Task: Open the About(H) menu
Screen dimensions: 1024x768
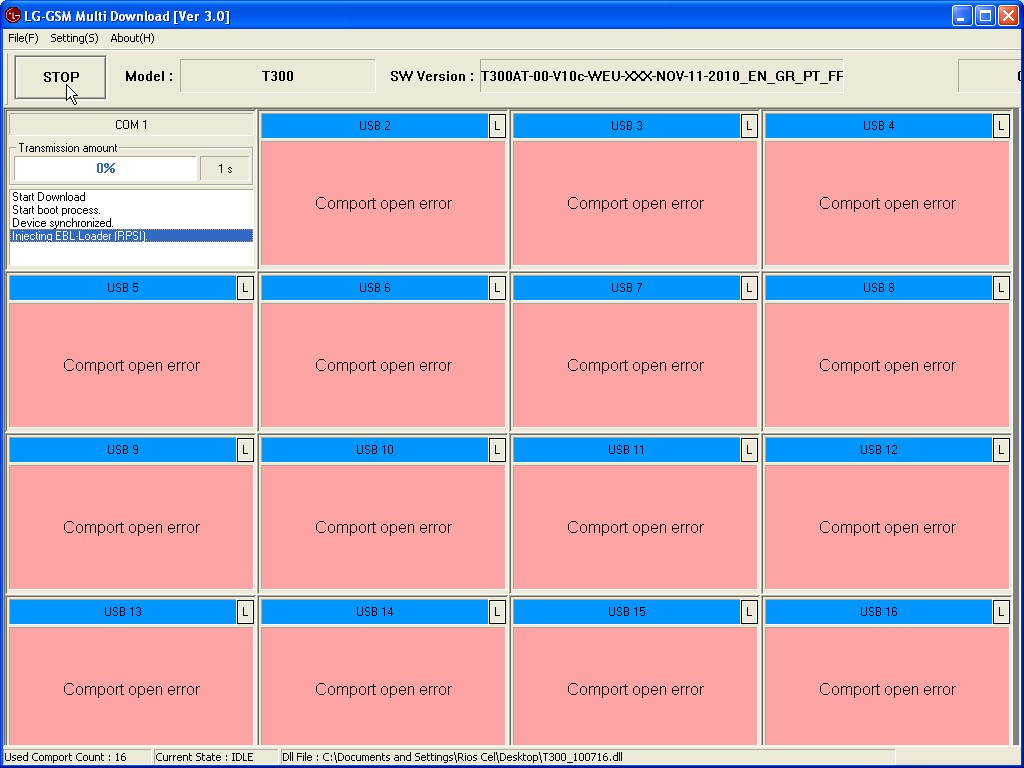Action: 133,38
